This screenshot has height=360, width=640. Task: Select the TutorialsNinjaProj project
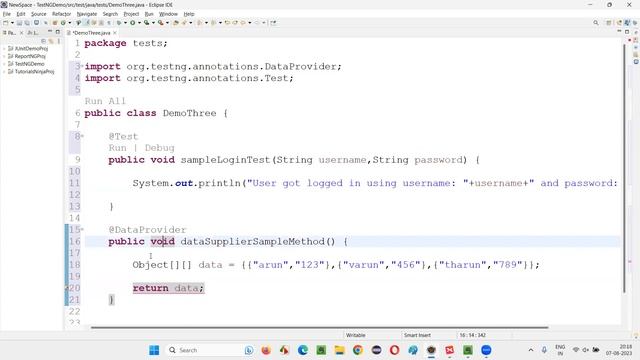(x=34, y=71)
